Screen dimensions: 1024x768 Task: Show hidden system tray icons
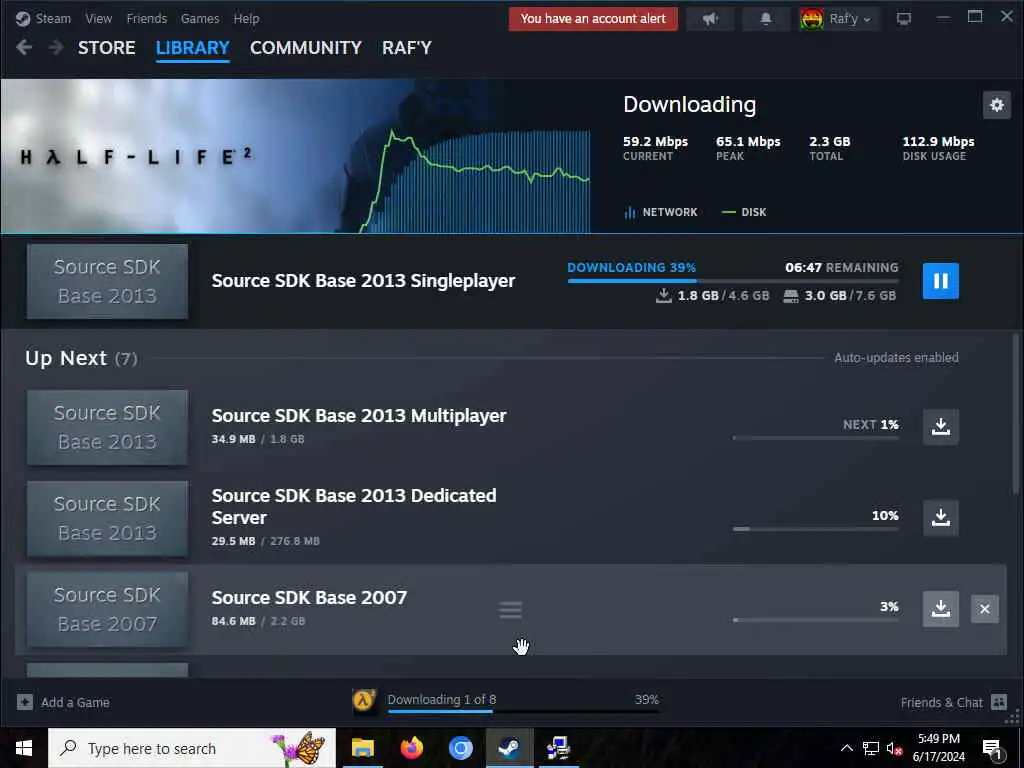[846, 748]
